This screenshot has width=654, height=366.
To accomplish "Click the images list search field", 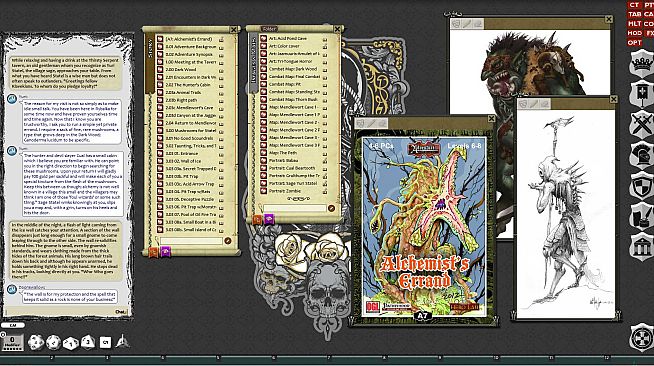I will click(x=294, y=208).
